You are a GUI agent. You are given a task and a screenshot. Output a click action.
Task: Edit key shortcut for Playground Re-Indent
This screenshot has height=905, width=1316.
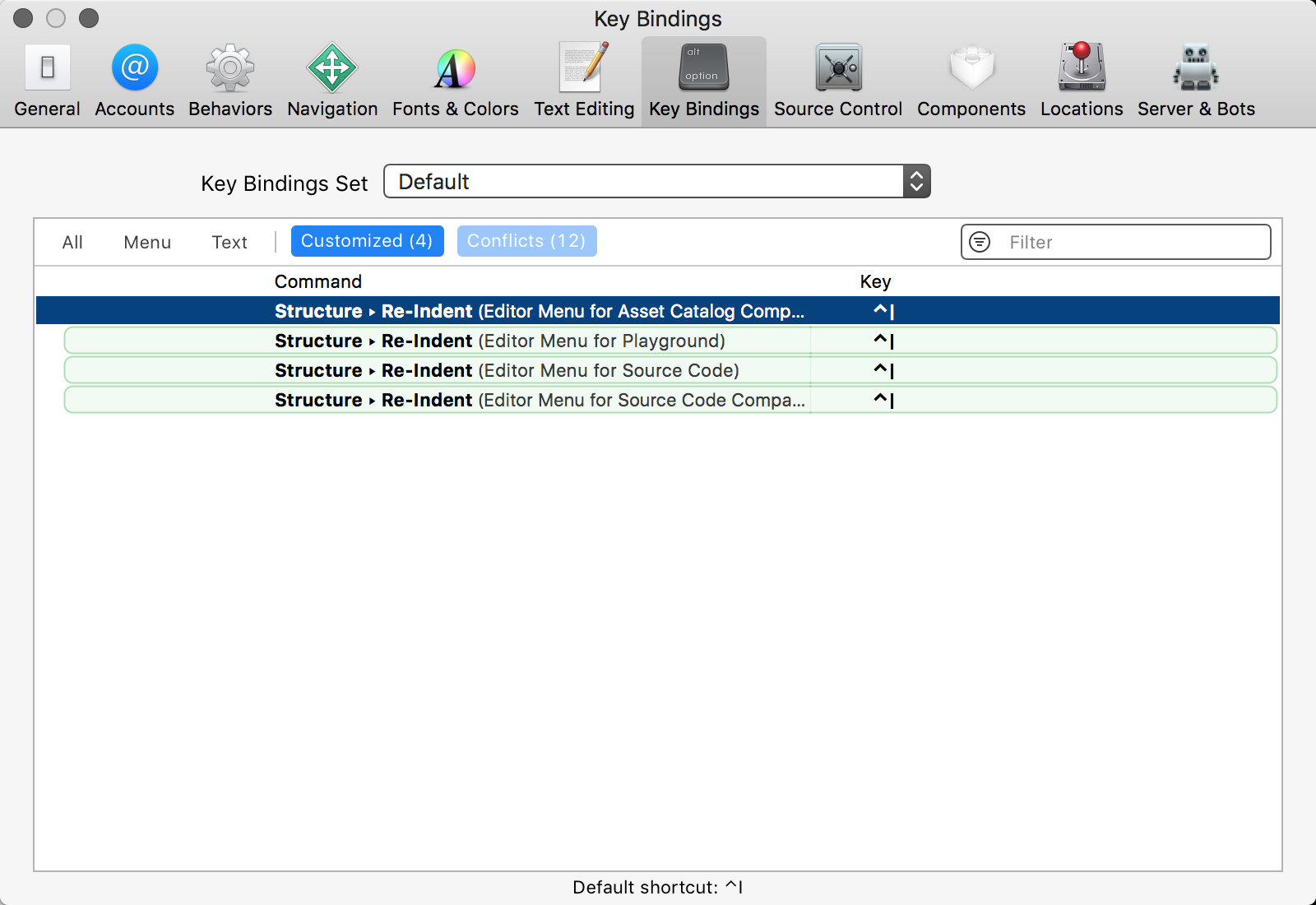point(883,341)
